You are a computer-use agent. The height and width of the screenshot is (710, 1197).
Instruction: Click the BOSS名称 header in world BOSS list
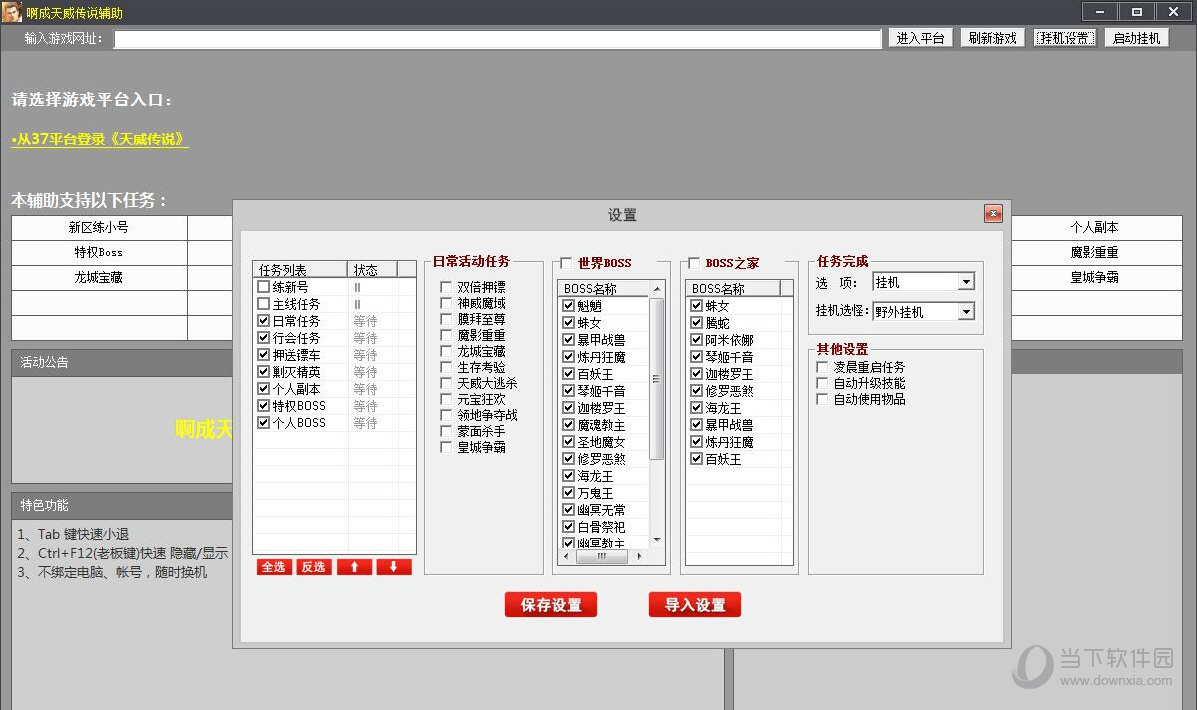point(604,289)
